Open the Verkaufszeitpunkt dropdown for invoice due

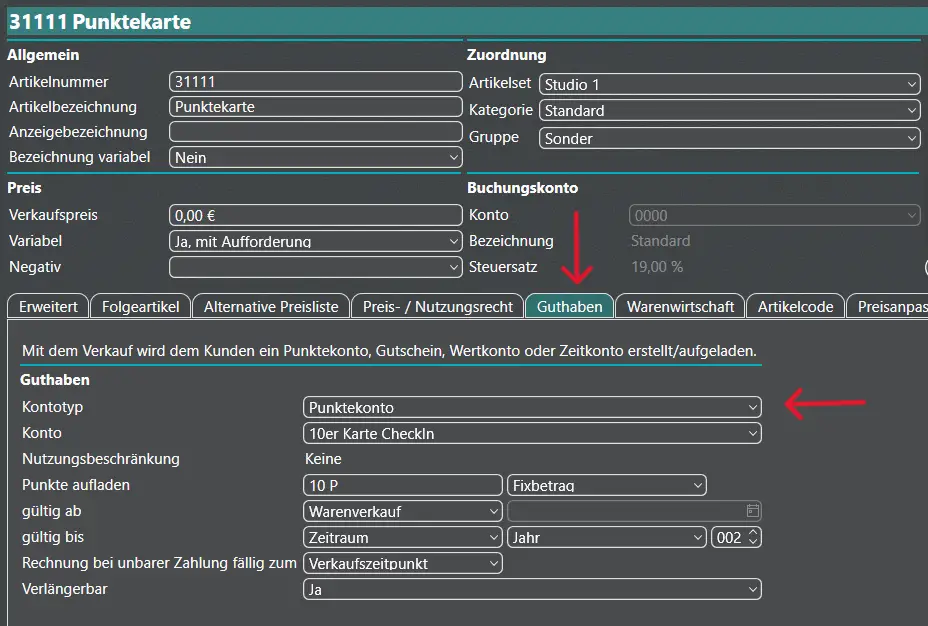pyautogui.click(x=402, y=563)
